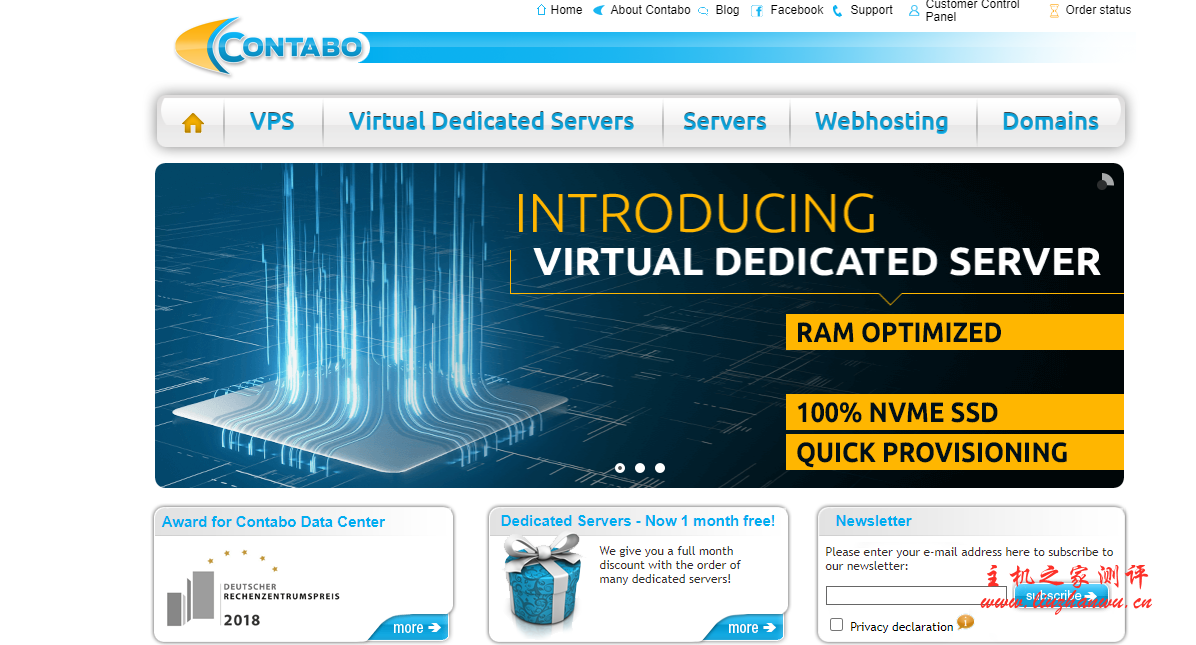Image resolution: width=1196 pixels, height=645 pixels.
Task: Select the first carousel slide dot
Action: [x=620, y=468]
